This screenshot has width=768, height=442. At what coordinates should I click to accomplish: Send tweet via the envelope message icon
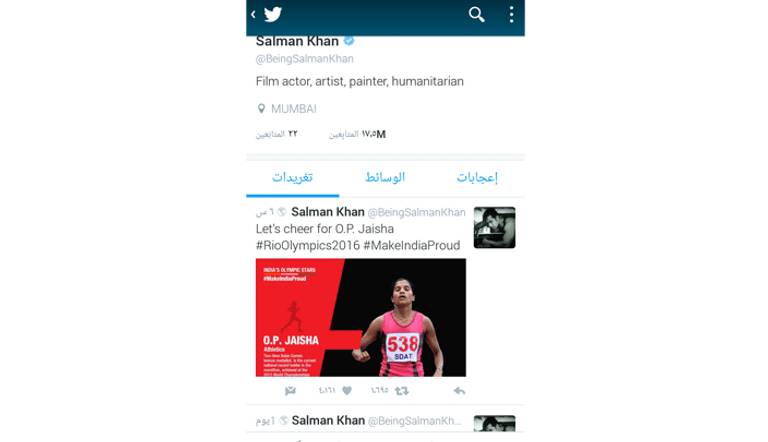290,391
